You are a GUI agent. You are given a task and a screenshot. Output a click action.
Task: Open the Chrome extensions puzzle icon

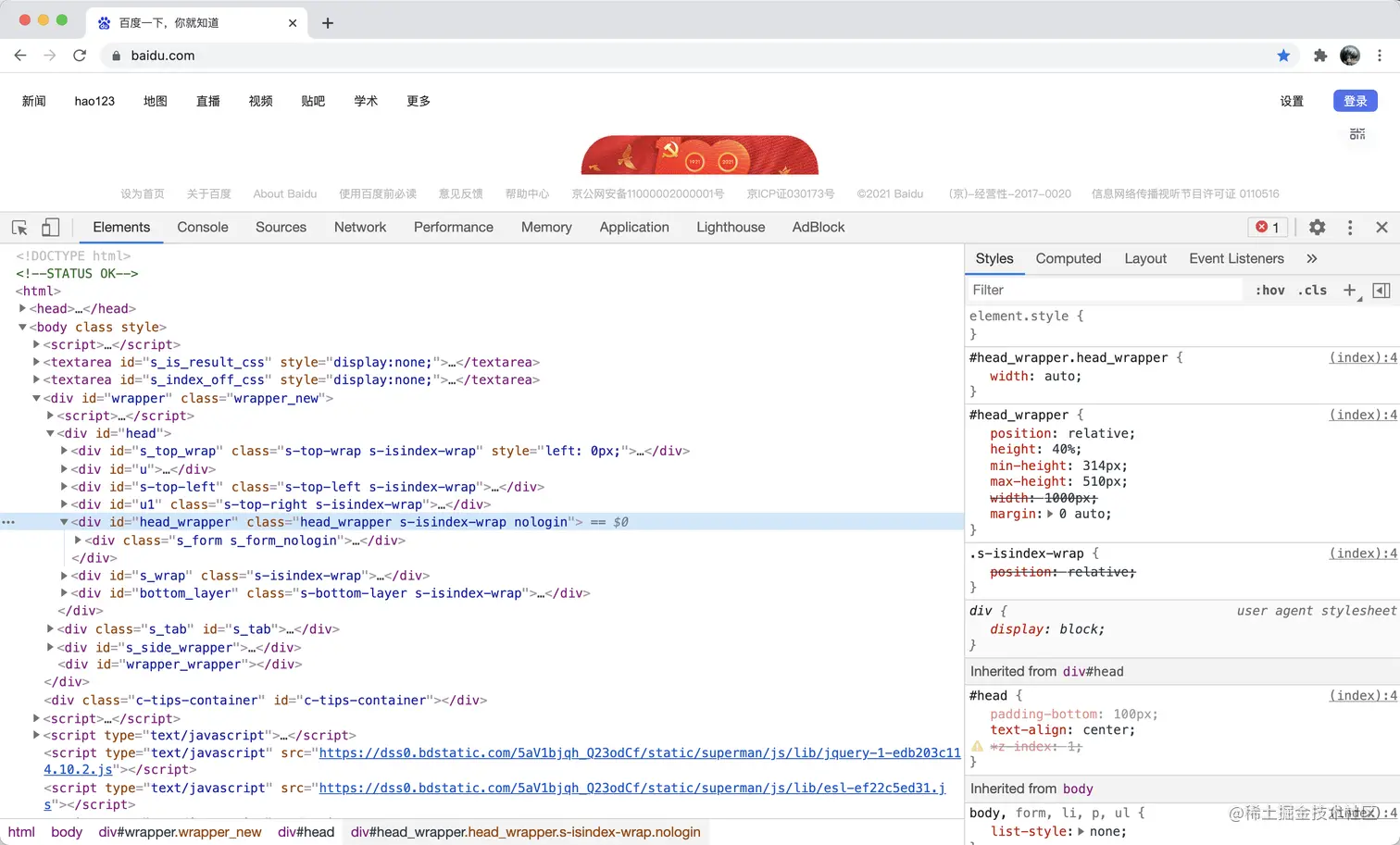[1320, 56]
